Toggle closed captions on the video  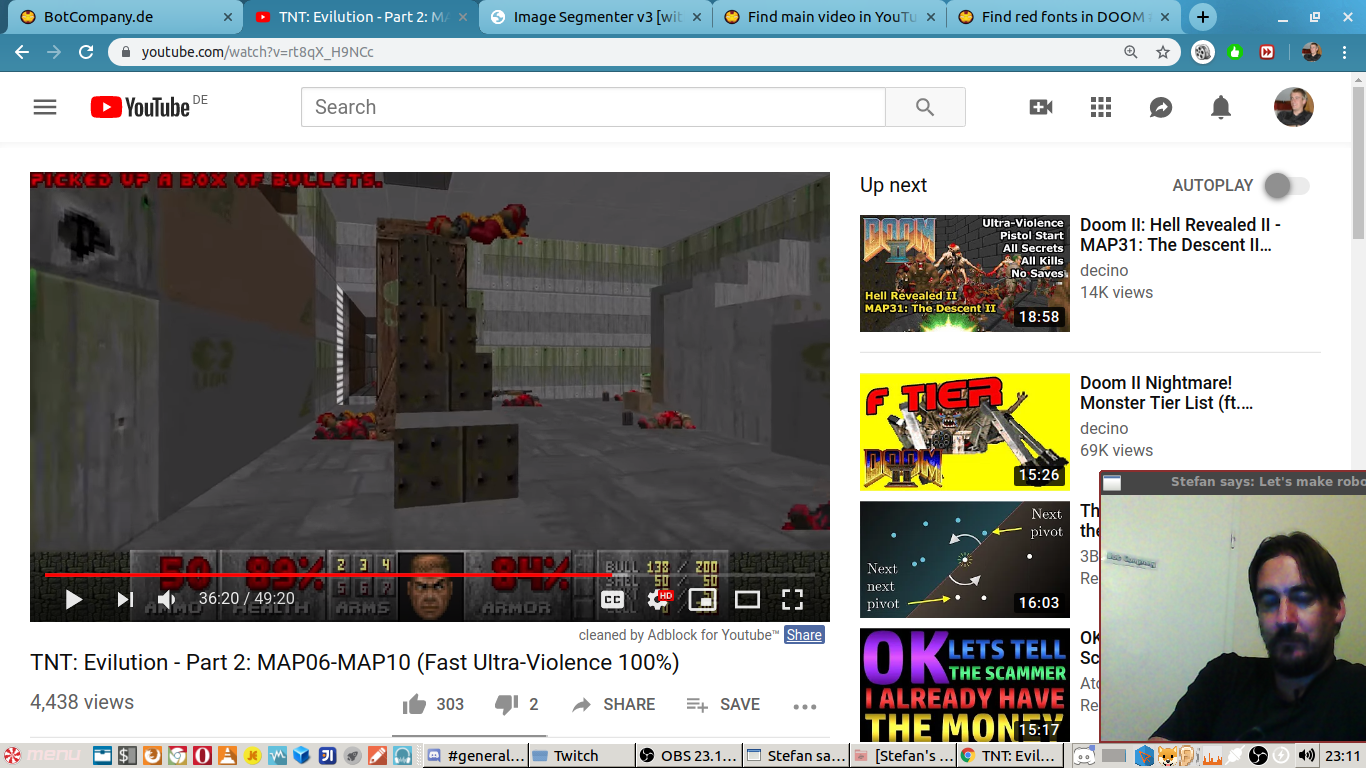[612, 599]
